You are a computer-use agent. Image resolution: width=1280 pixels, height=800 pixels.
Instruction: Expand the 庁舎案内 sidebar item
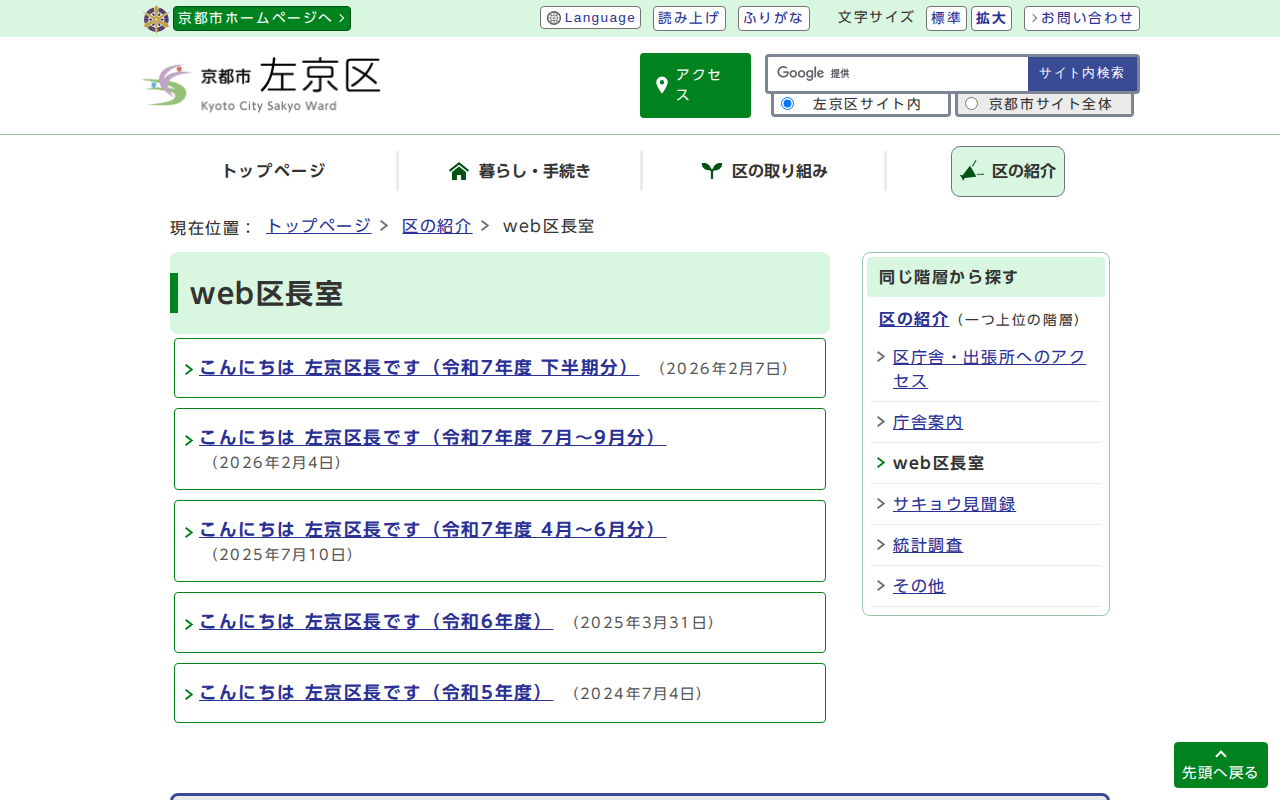click(927, 422)
